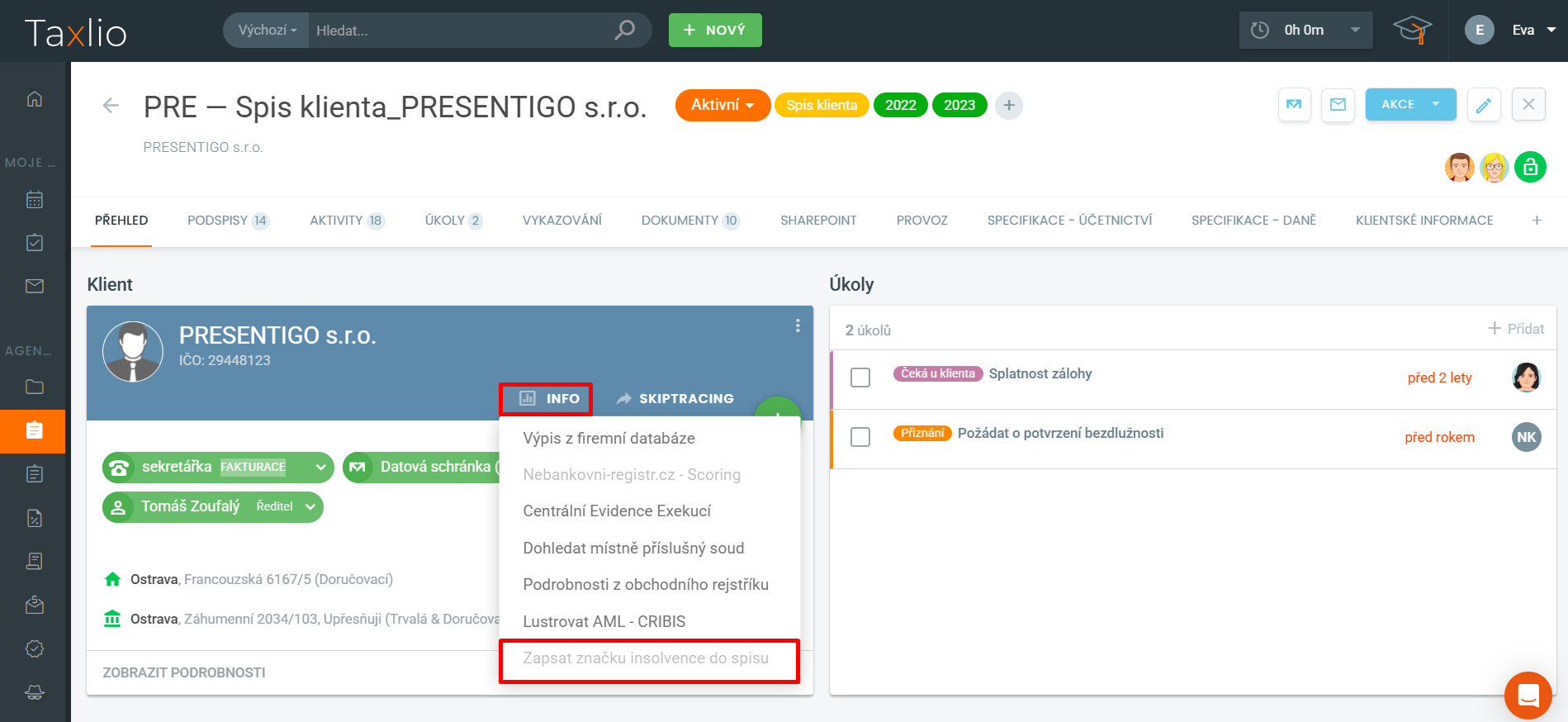Viewport: 1568px width, 722px height.
Task: Switch to the AKTIVITY tab
Action: [x=347, y=221]
